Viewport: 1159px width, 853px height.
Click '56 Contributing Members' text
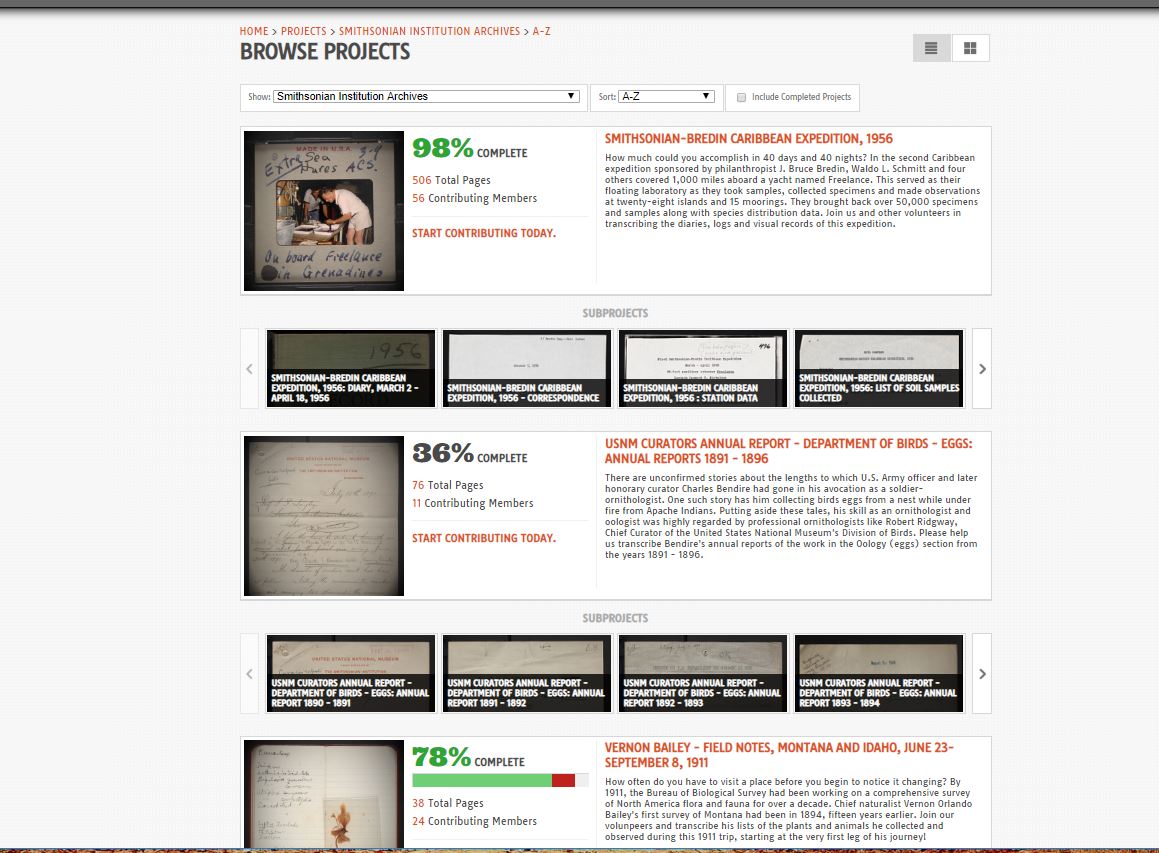tap(475, 198)
